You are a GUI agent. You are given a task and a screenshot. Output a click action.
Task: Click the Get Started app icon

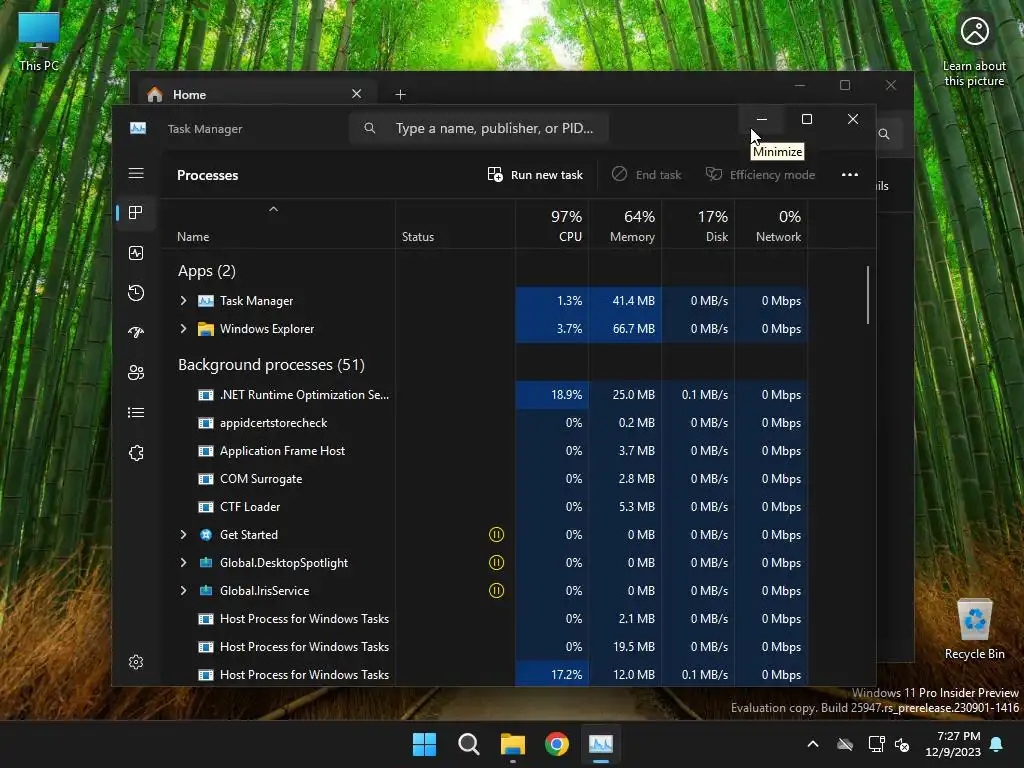(206, 534)
